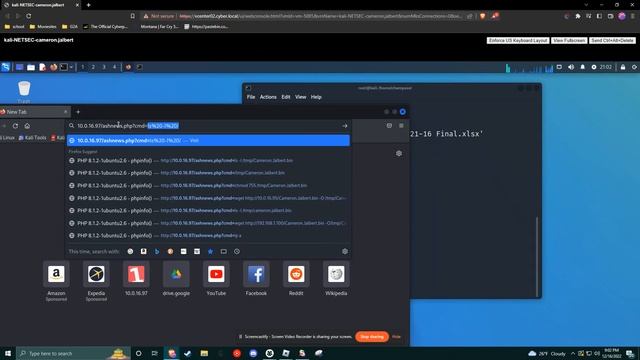Open the file manager launcher in Kali panel
This screenshot has width=640, height=360.
[x=31, y=67]
